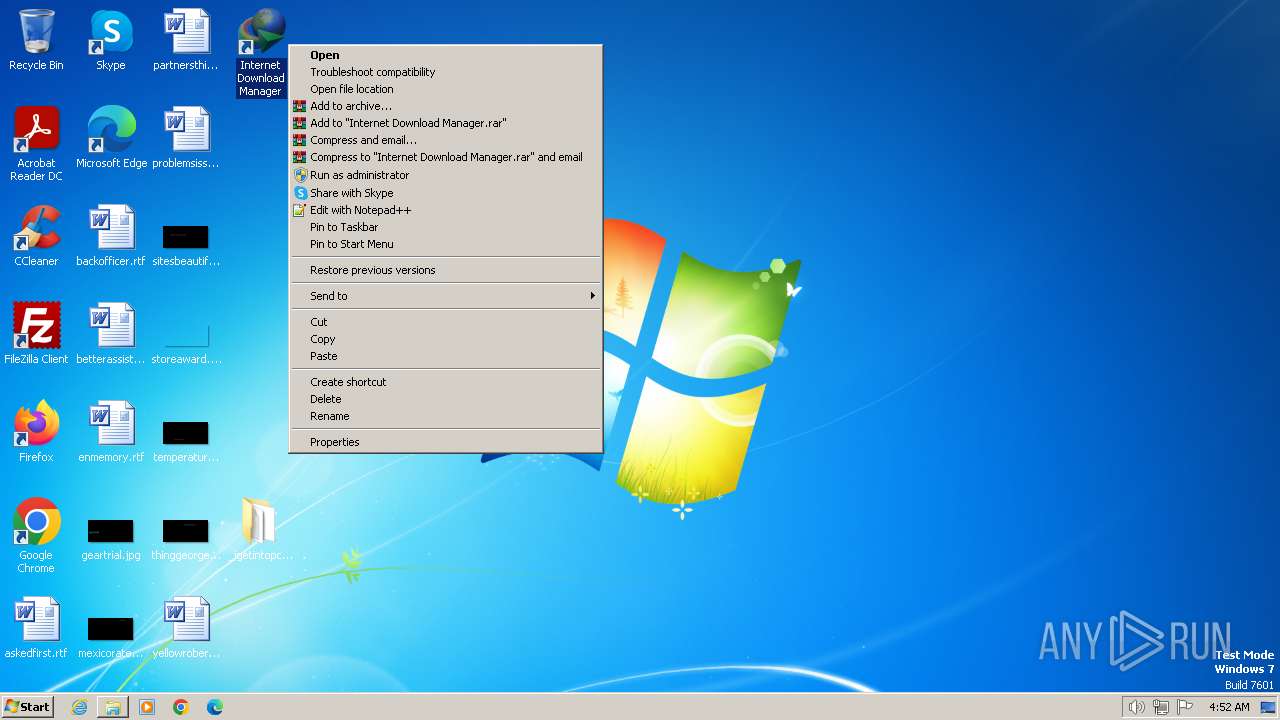Select the Firefox desktop shortcut

(36, 432)
